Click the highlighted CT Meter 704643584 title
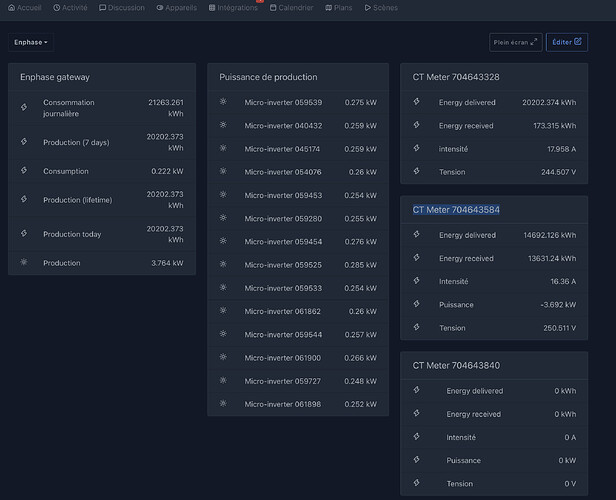This screenshot has width=616, height=500. coord(456,210)
